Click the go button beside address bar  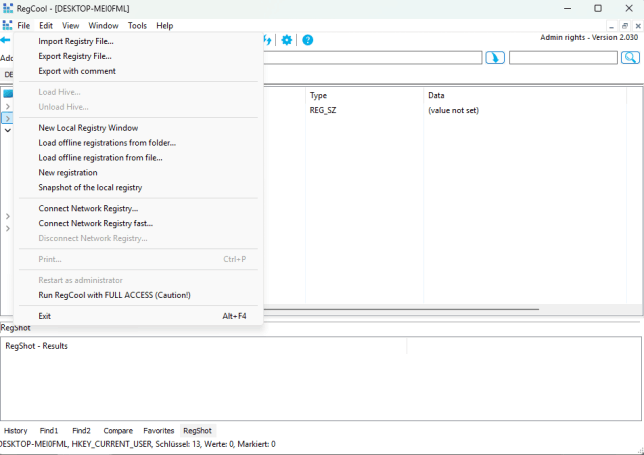click(495, 58)
